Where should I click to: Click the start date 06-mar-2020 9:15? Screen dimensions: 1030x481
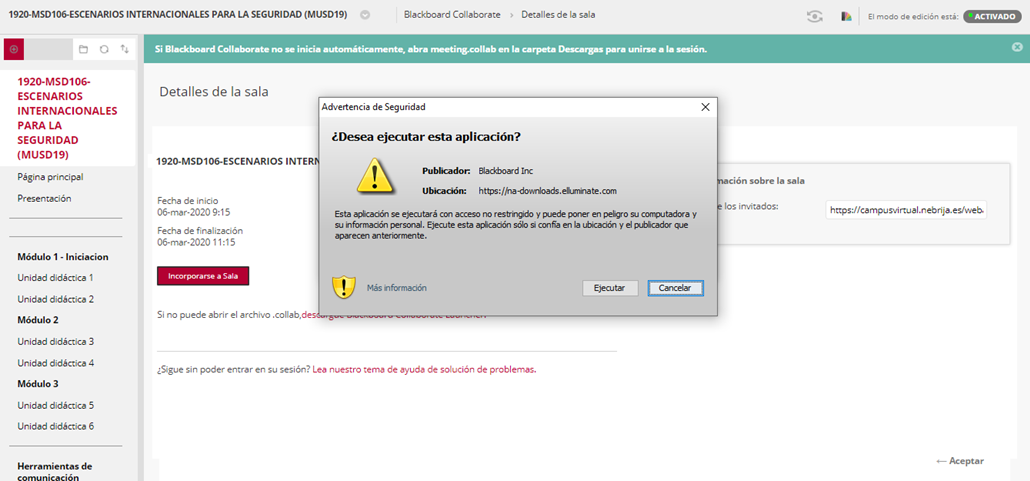click(194, 212)
